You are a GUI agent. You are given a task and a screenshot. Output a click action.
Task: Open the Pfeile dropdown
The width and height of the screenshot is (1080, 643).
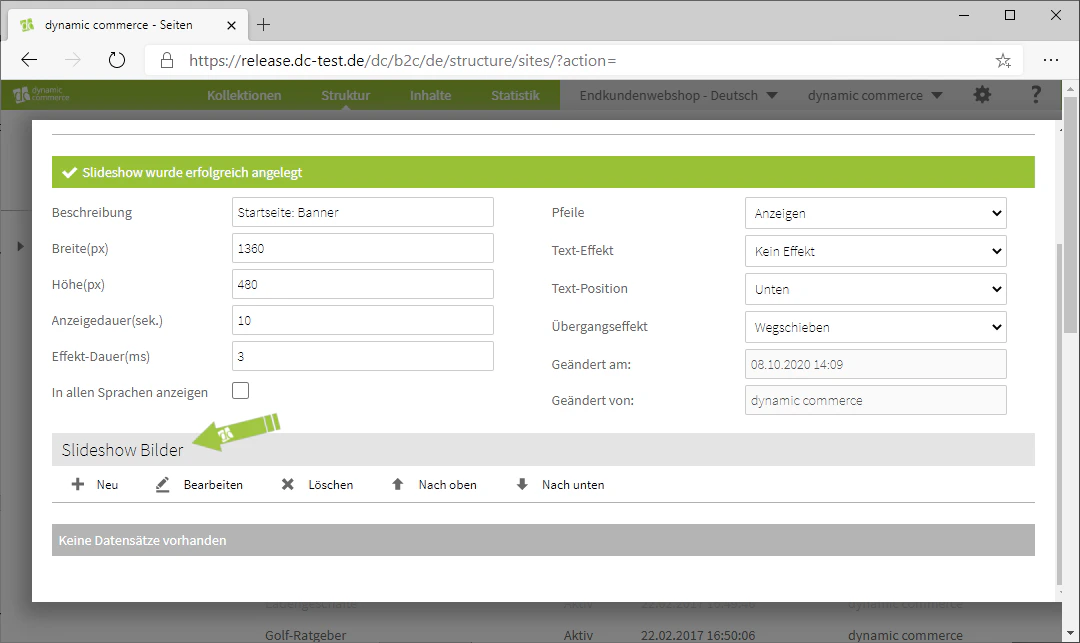(x=875, y=213)
